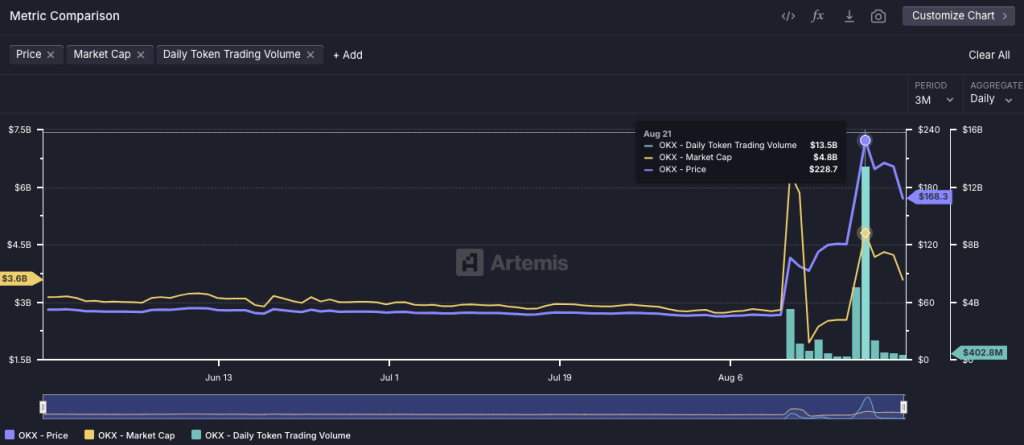The width and height of the screenshot is (1024, 445).
Task: Remove Daily Token Trading Volume chip
Action: [x=311, y=55]
